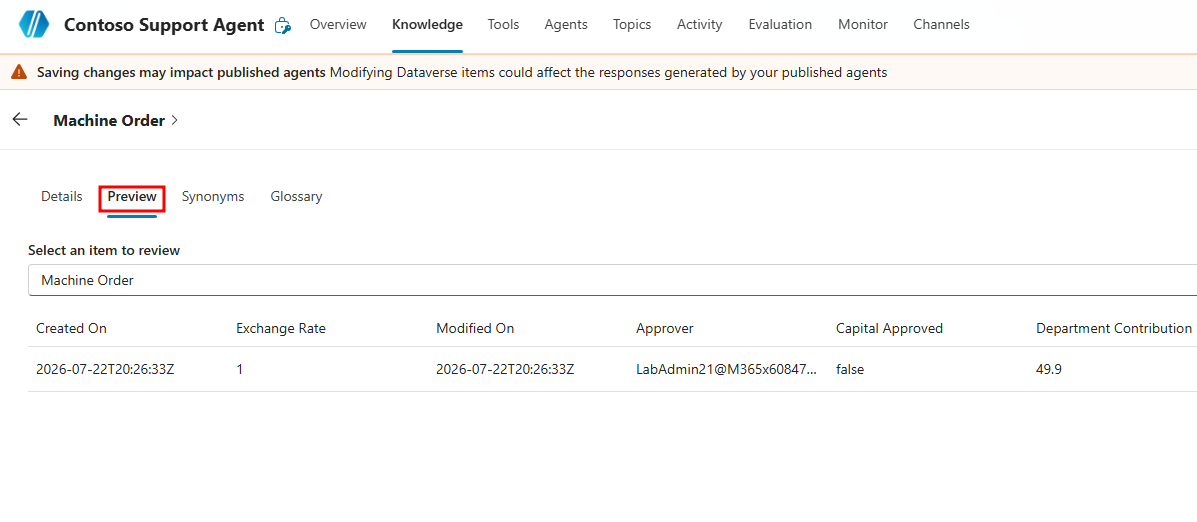This screenshot has height=522, width=1197.
Task: Open the Select an item to review dropdown
Action: [612, 280]
